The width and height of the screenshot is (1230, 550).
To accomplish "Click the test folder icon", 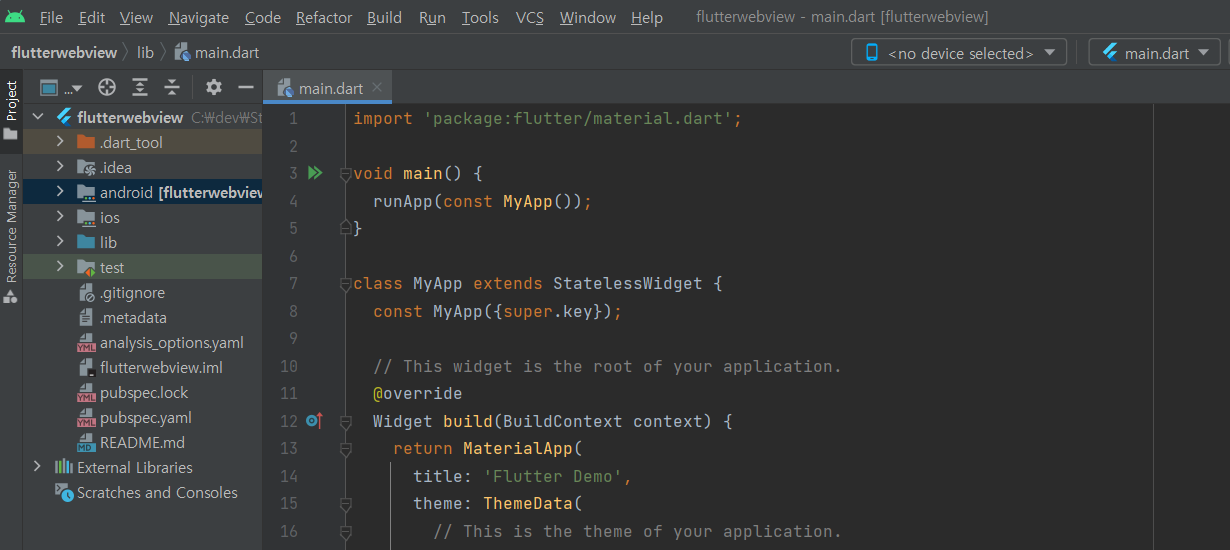I will click(86, 267).
